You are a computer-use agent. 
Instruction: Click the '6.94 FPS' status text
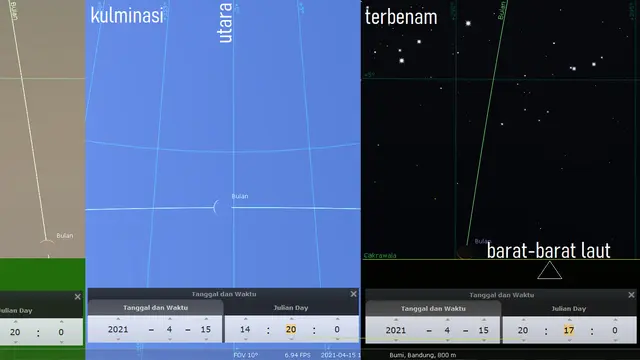[297, 355]
